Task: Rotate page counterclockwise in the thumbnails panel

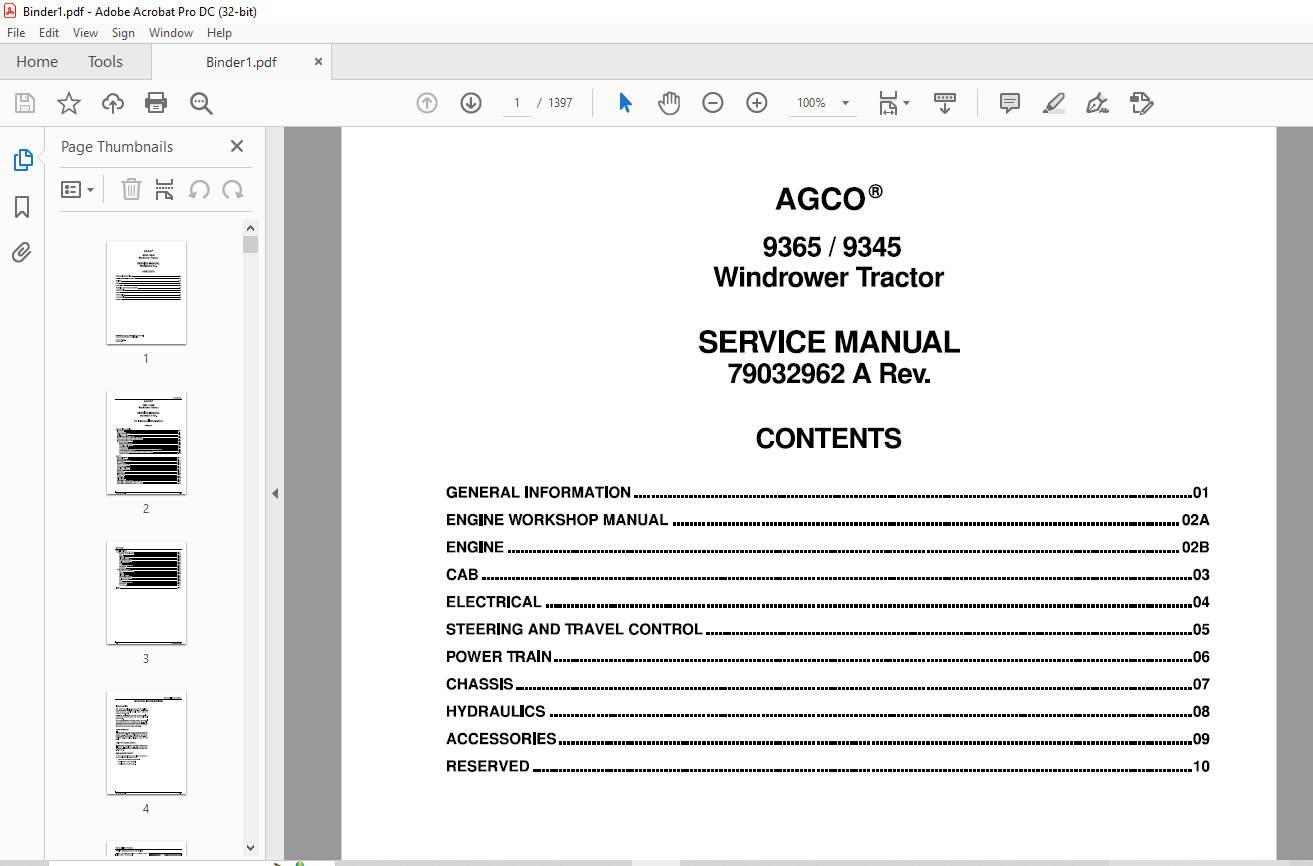Action: [x=199, y=190]
